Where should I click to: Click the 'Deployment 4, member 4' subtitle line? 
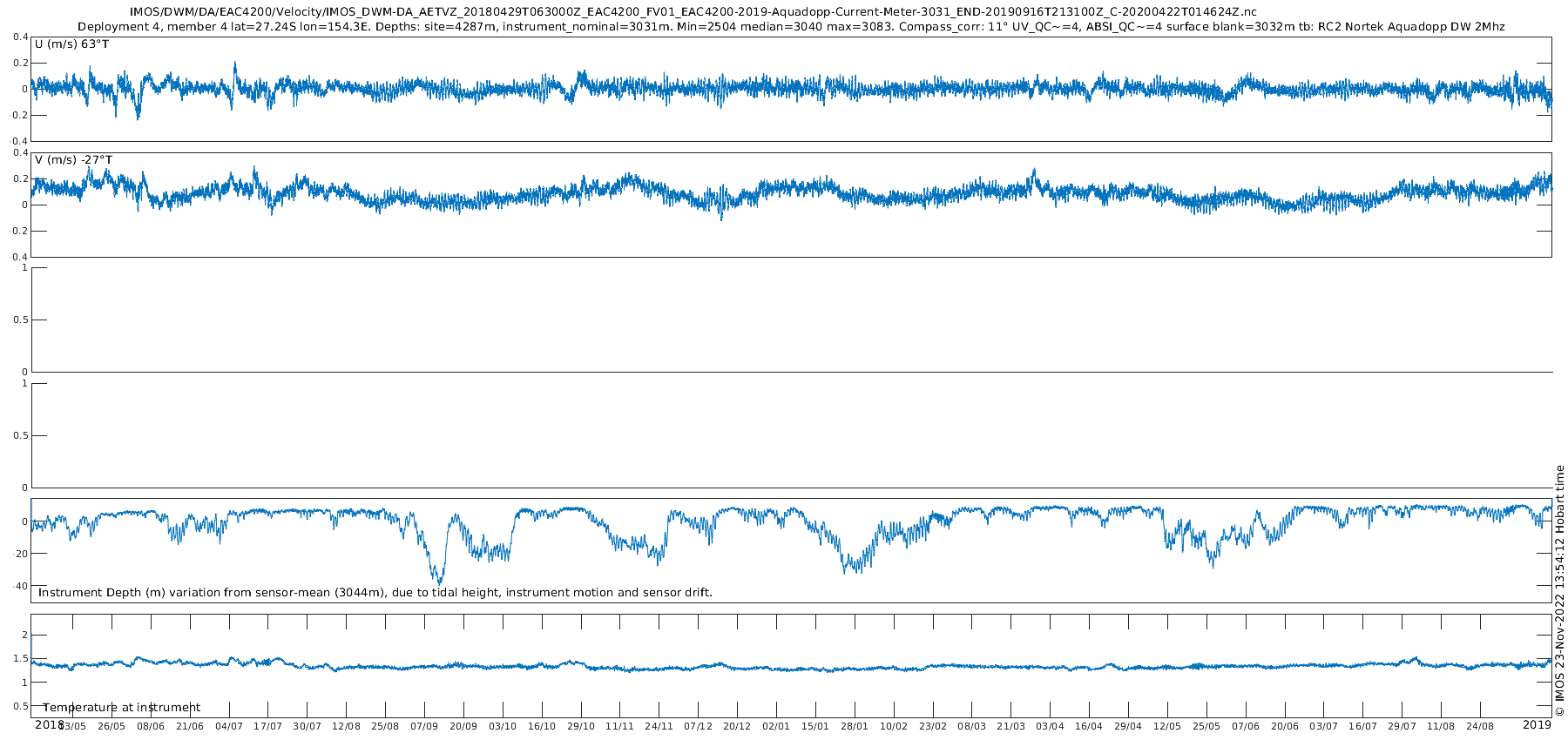click(x=791, y=27)
